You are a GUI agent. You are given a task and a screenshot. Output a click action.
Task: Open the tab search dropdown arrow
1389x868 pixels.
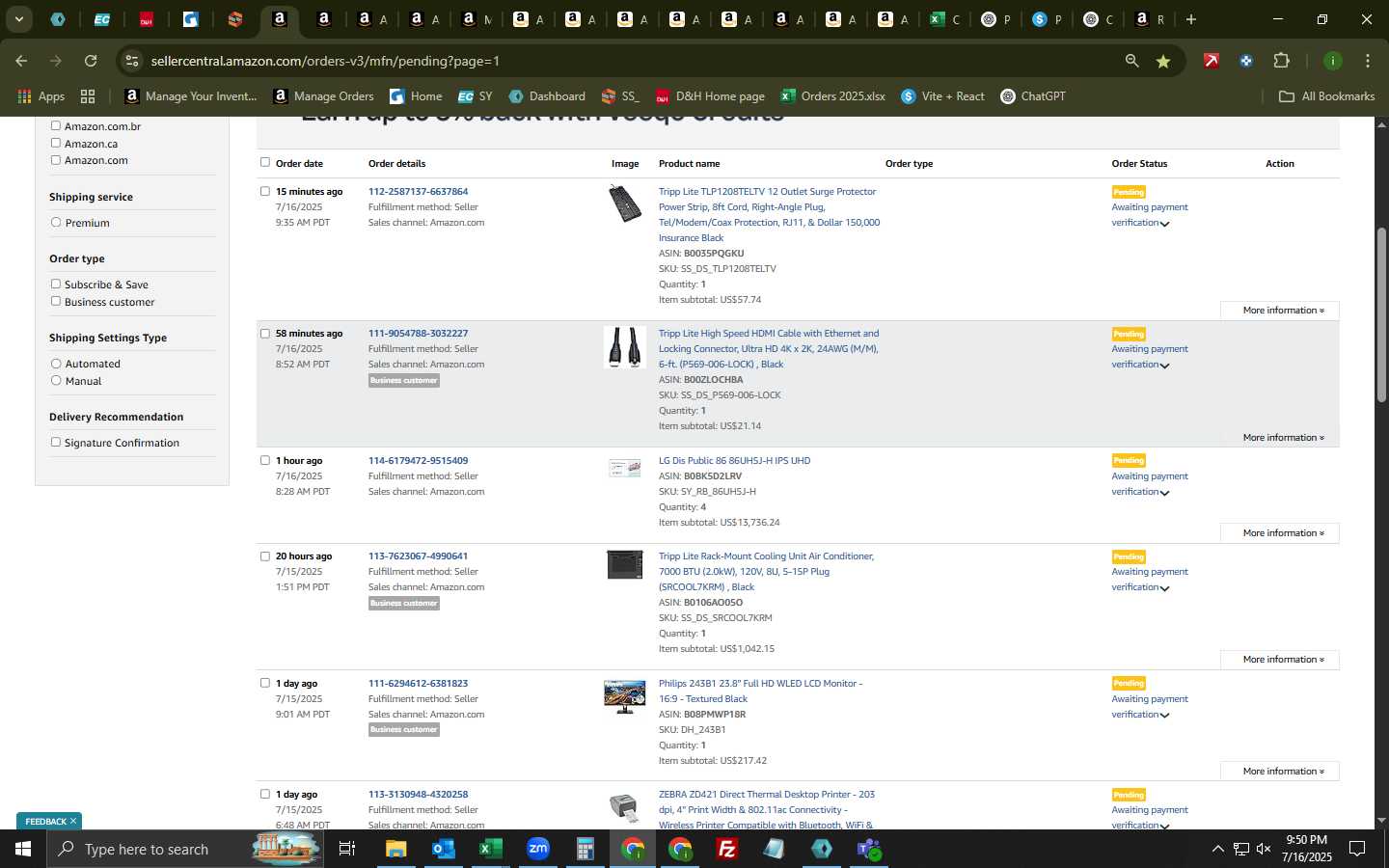coord(18,19)
